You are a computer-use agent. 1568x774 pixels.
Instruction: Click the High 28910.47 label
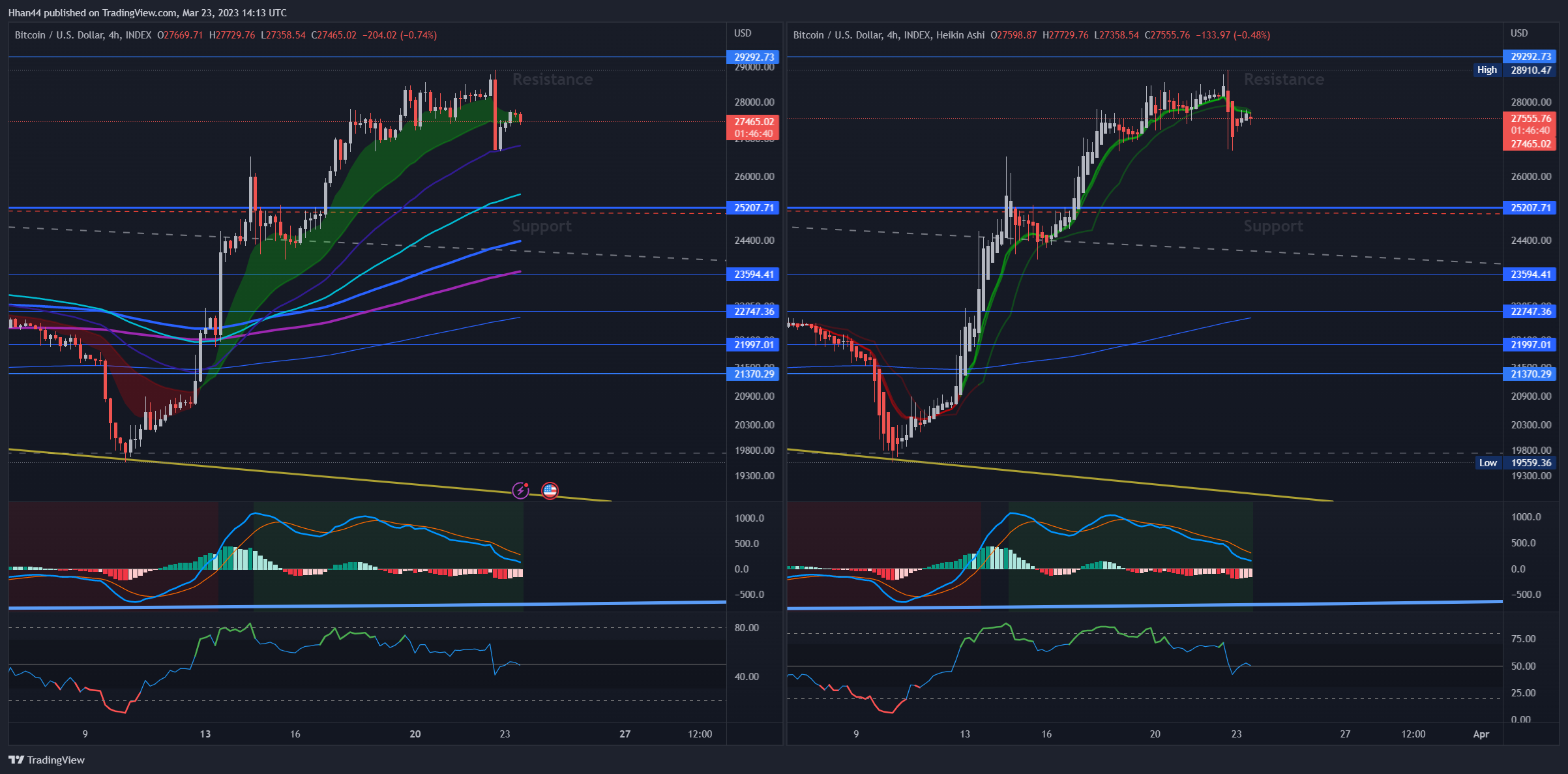coord(1515,70)
